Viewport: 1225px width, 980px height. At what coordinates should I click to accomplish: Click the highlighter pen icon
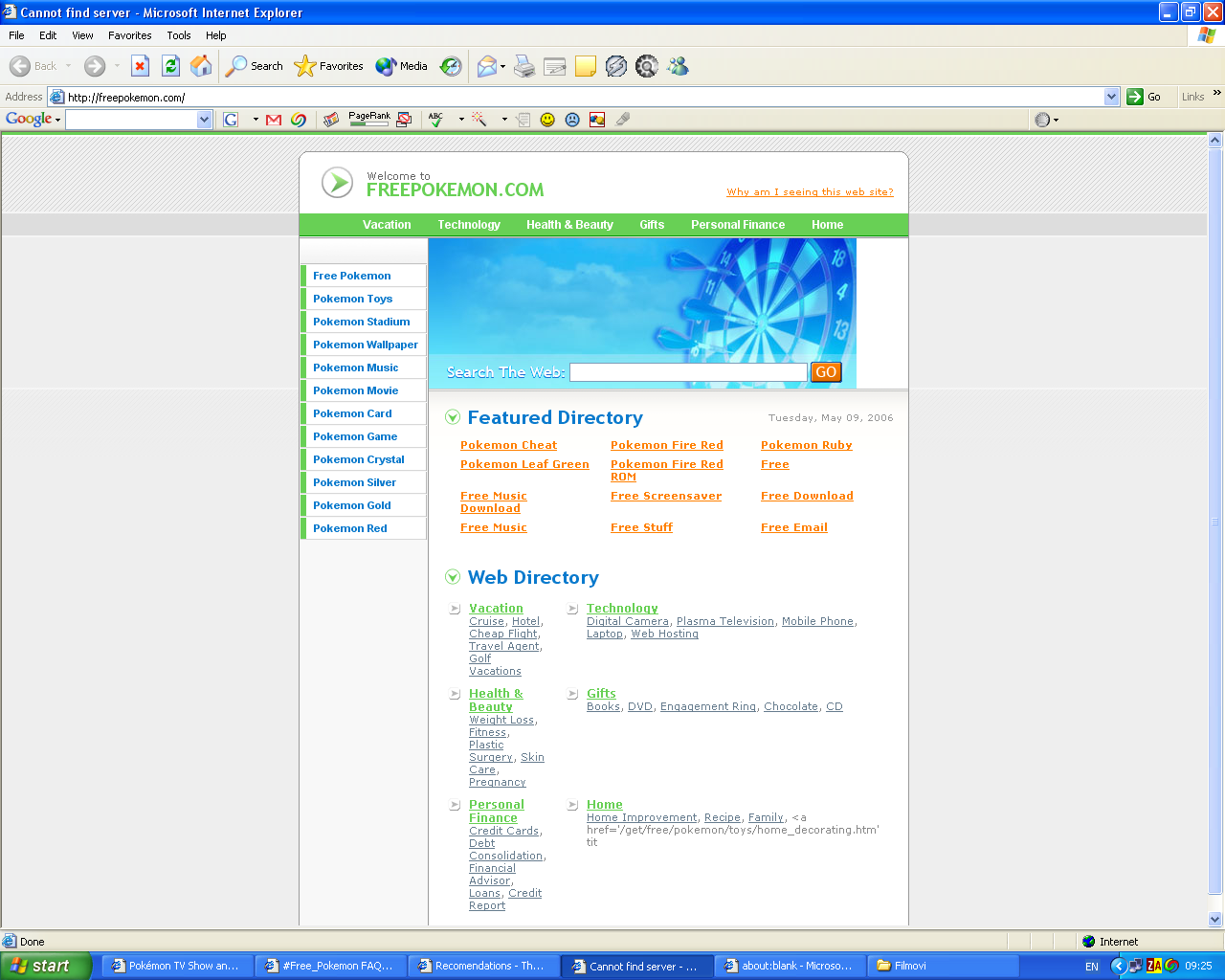(622, 120)
